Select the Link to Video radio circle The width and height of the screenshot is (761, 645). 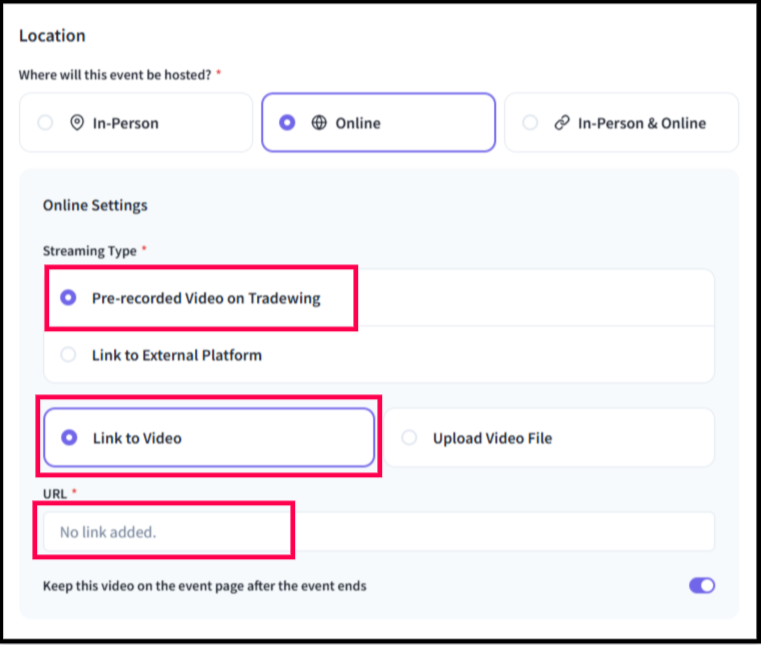tap(68, 438)
